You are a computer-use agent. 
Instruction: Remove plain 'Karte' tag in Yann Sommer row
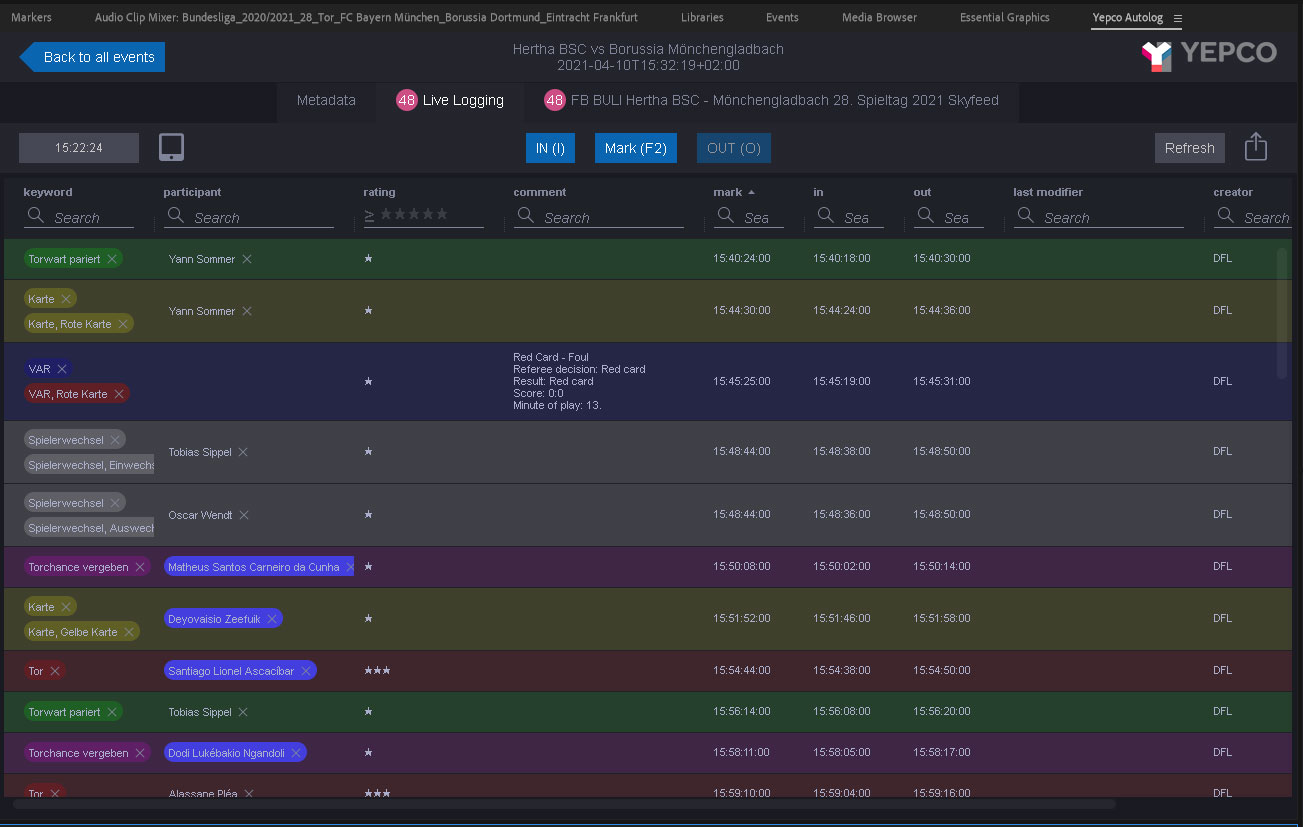click(x=66, y=299)
